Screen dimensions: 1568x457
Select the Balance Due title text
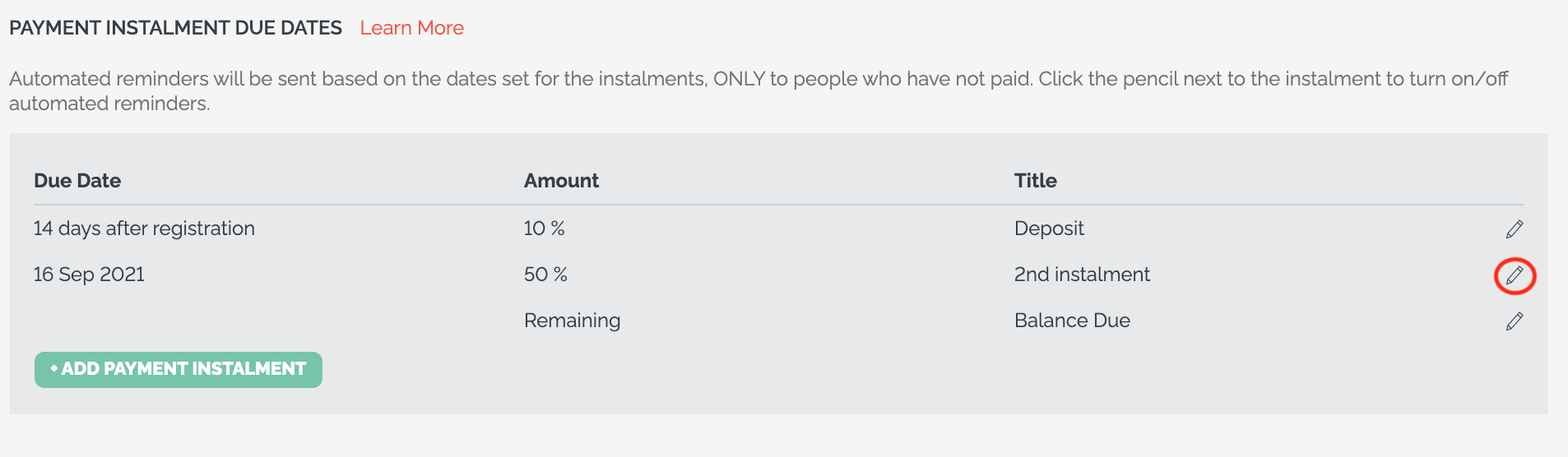pos(1072,321)
